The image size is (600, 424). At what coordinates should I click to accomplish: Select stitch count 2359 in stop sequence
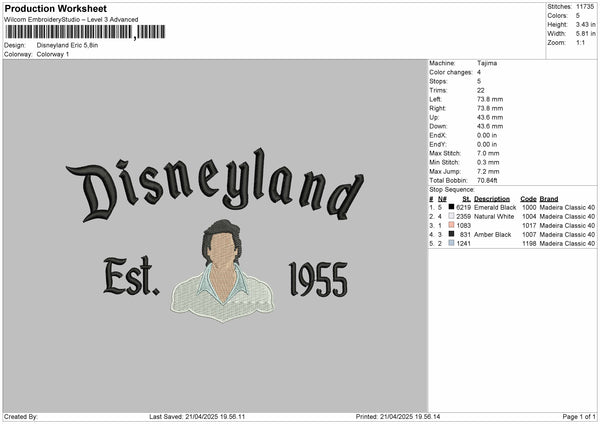[463, 217]
